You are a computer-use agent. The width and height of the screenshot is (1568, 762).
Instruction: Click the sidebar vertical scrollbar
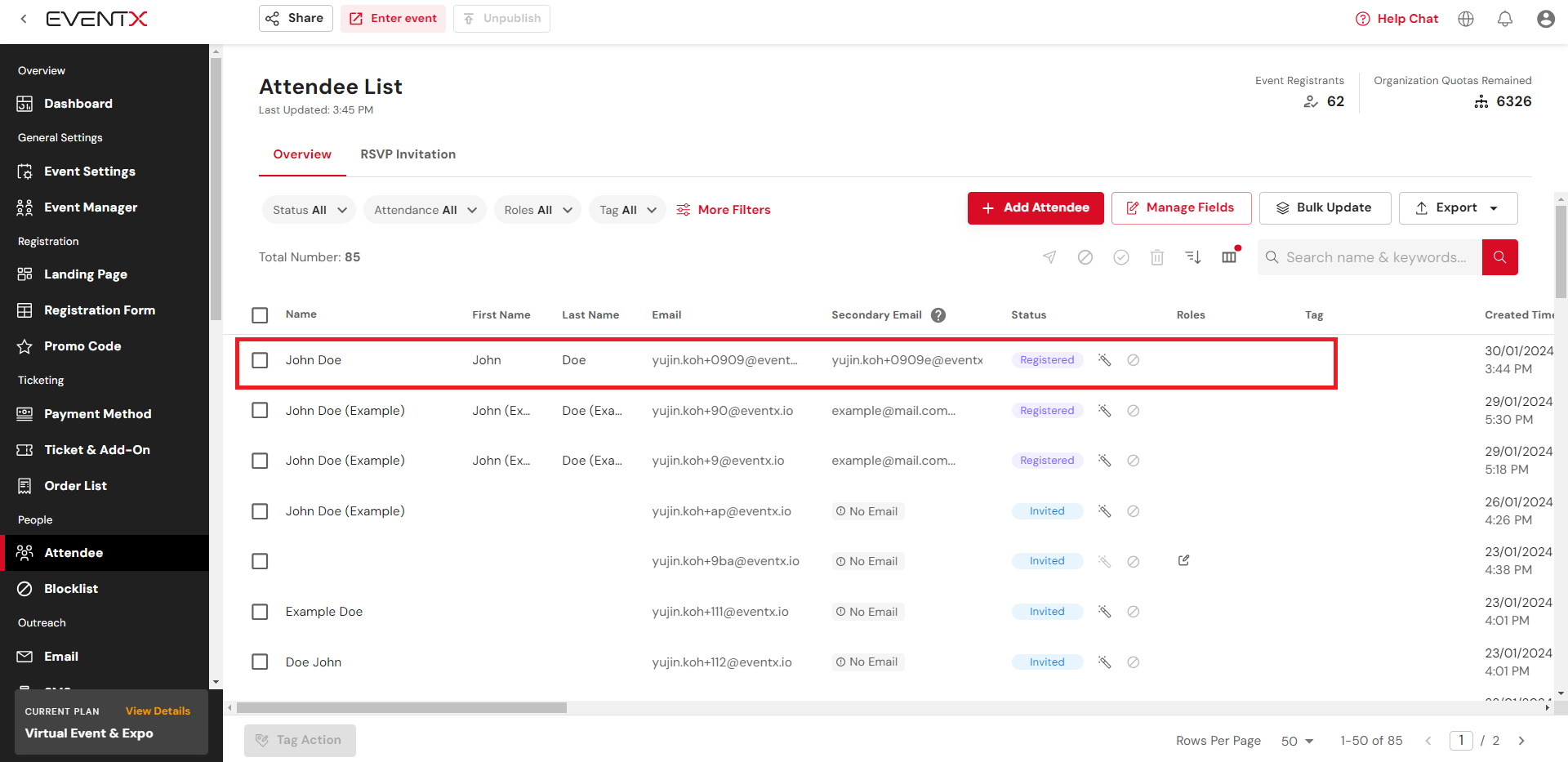tap(216, 188)
